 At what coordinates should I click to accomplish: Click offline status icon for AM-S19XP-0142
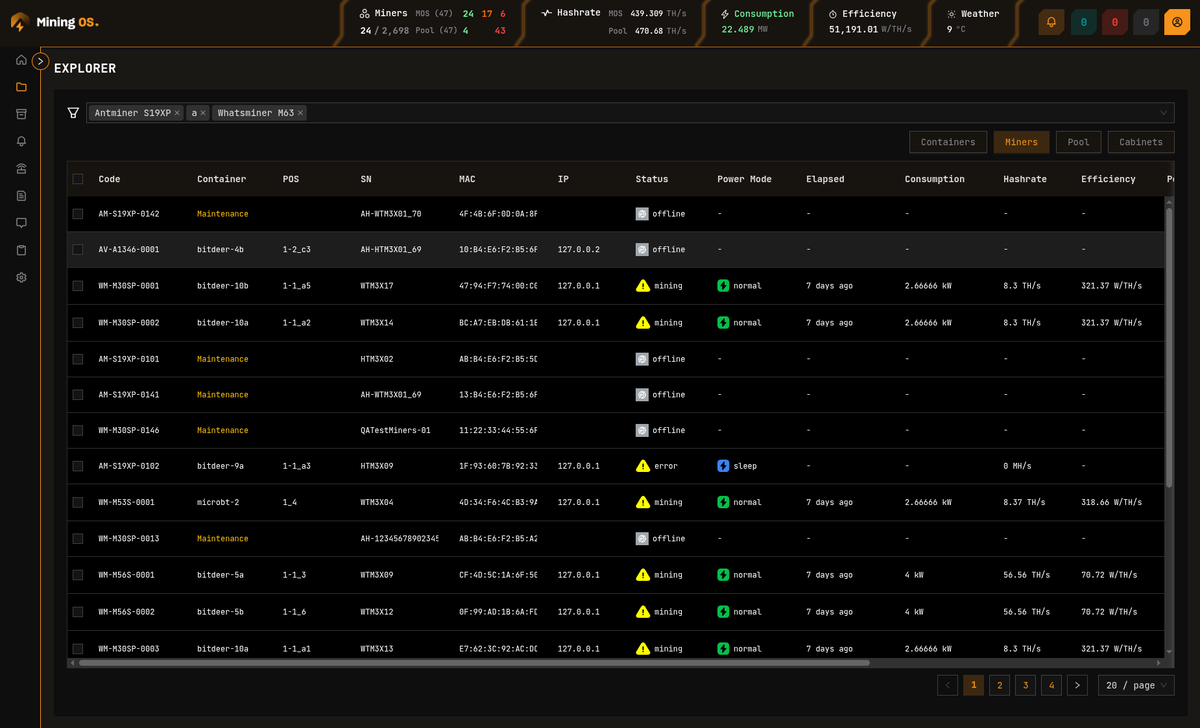tap(642, 214)
